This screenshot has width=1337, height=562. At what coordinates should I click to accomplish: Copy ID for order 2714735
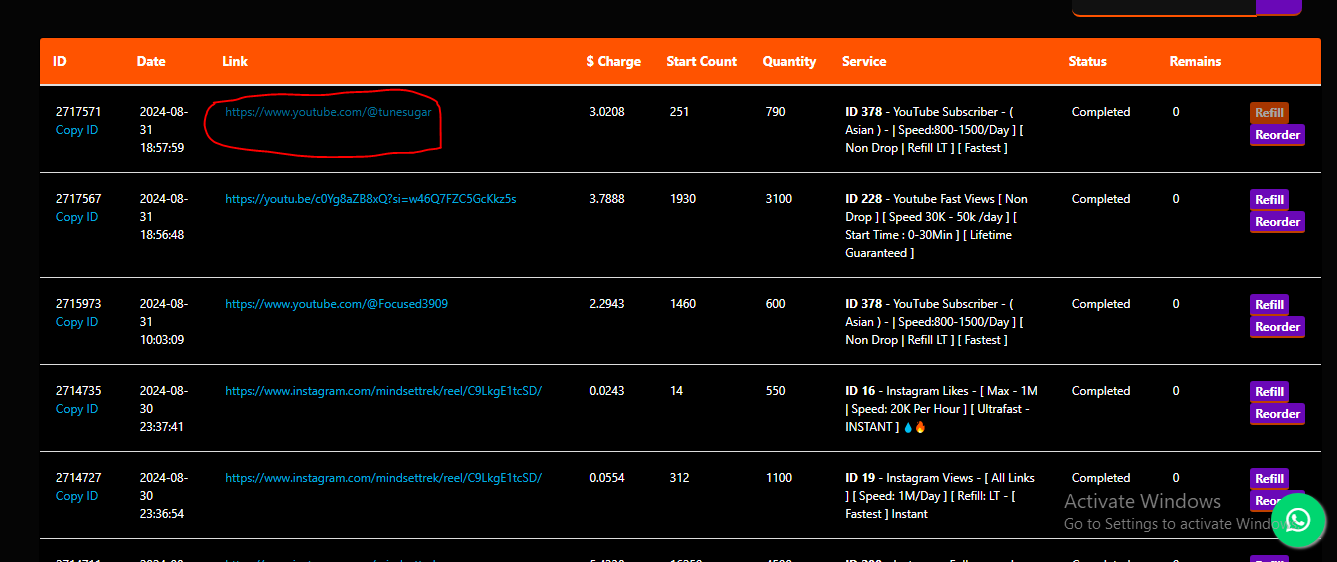(x=77, y=409)
